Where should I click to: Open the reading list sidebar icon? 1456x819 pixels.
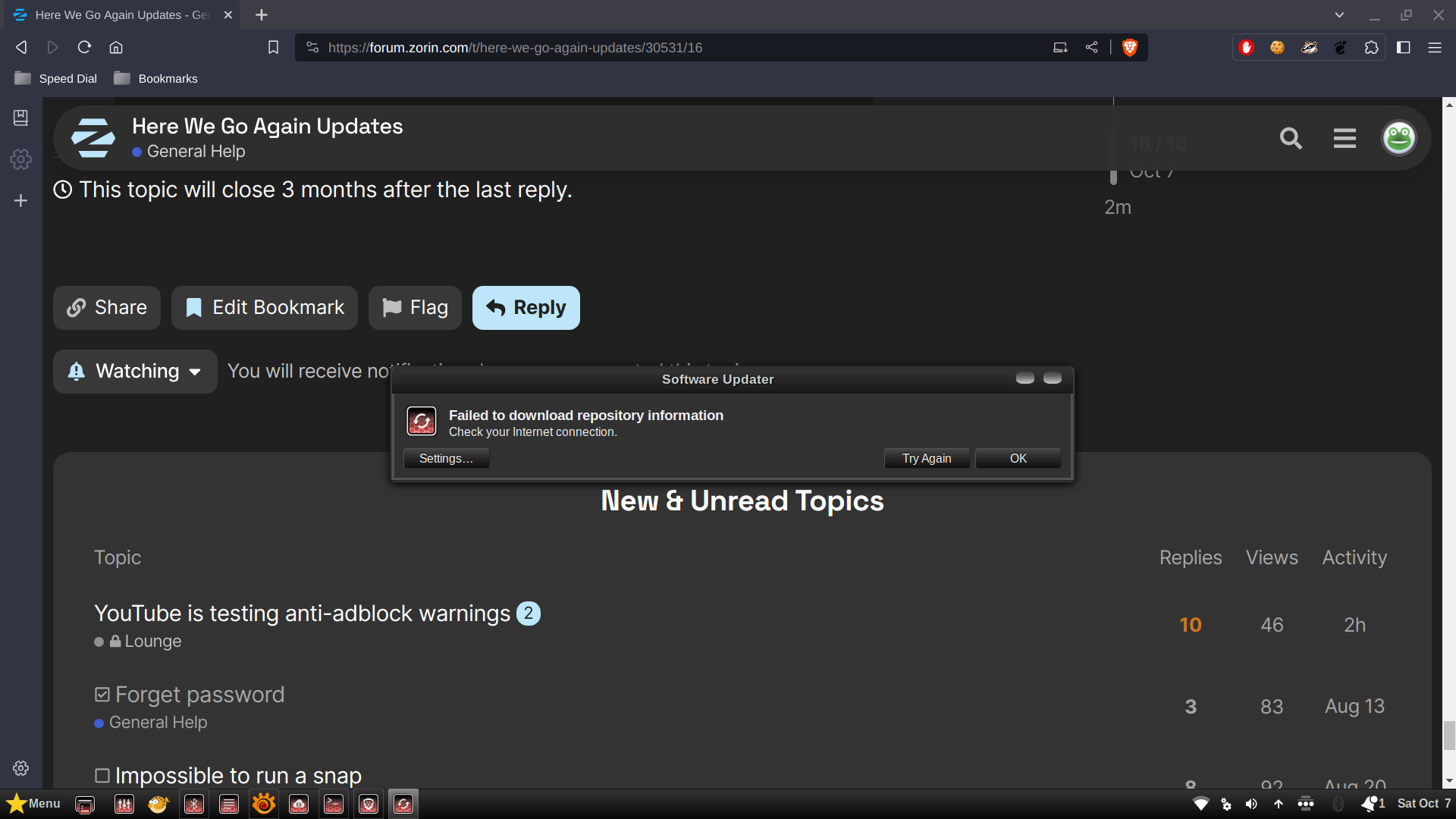click(x=21, y=118)
